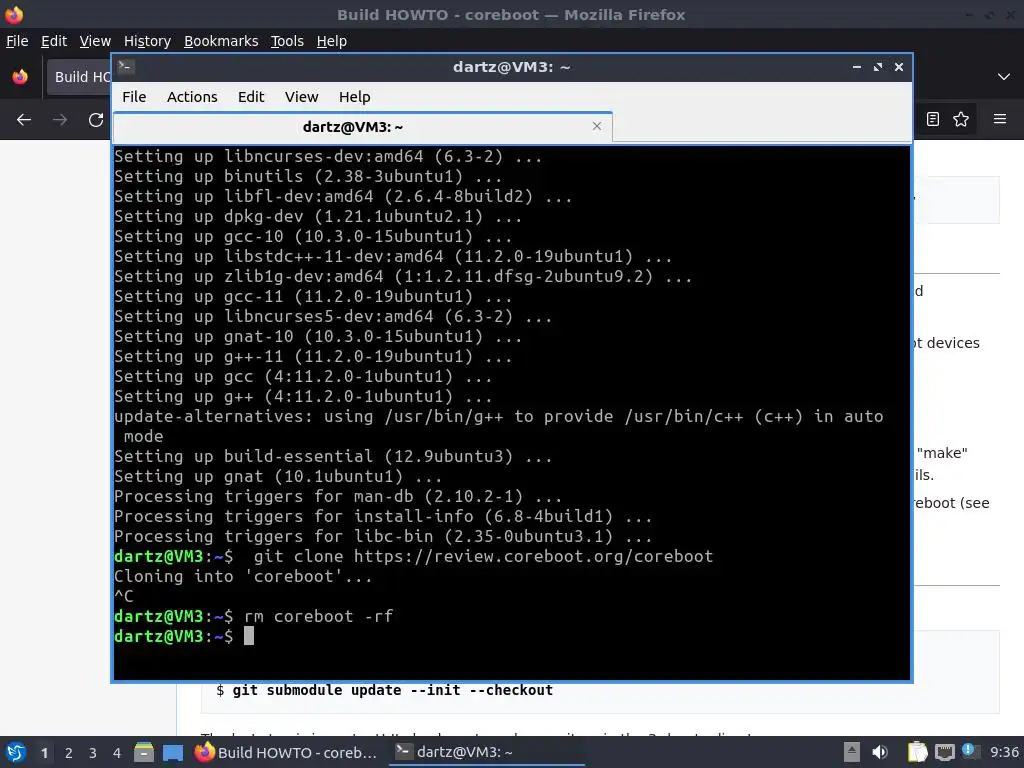The height and width of the screenshot is (768, 1024).
Task: Open the terminal File menu
Action: (134, 97)
